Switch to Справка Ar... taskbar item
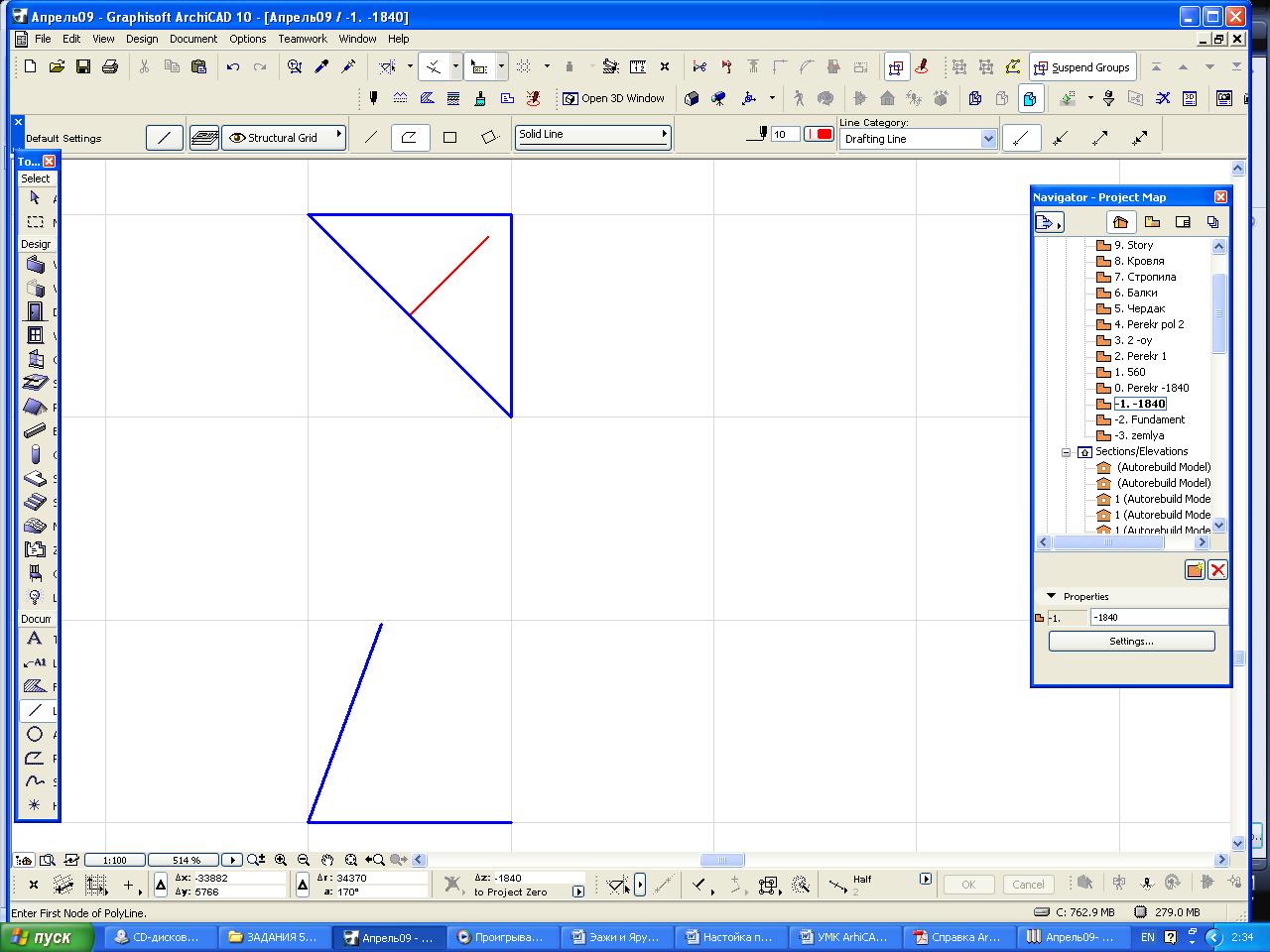 point(960,937)
